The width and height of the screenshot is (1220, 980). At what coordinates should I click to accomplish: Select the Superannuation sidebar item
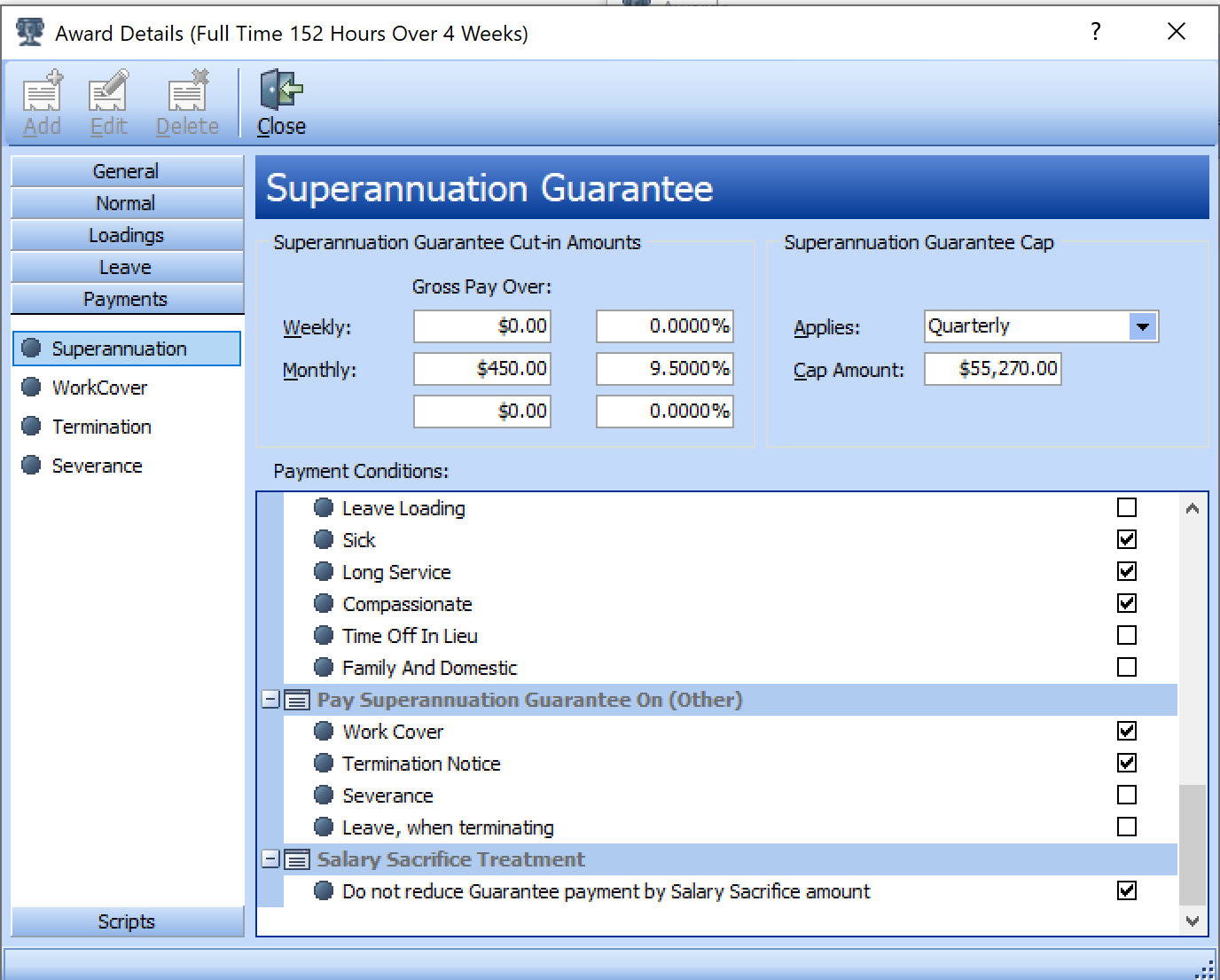pyautogui.click(x=127, y=349)
